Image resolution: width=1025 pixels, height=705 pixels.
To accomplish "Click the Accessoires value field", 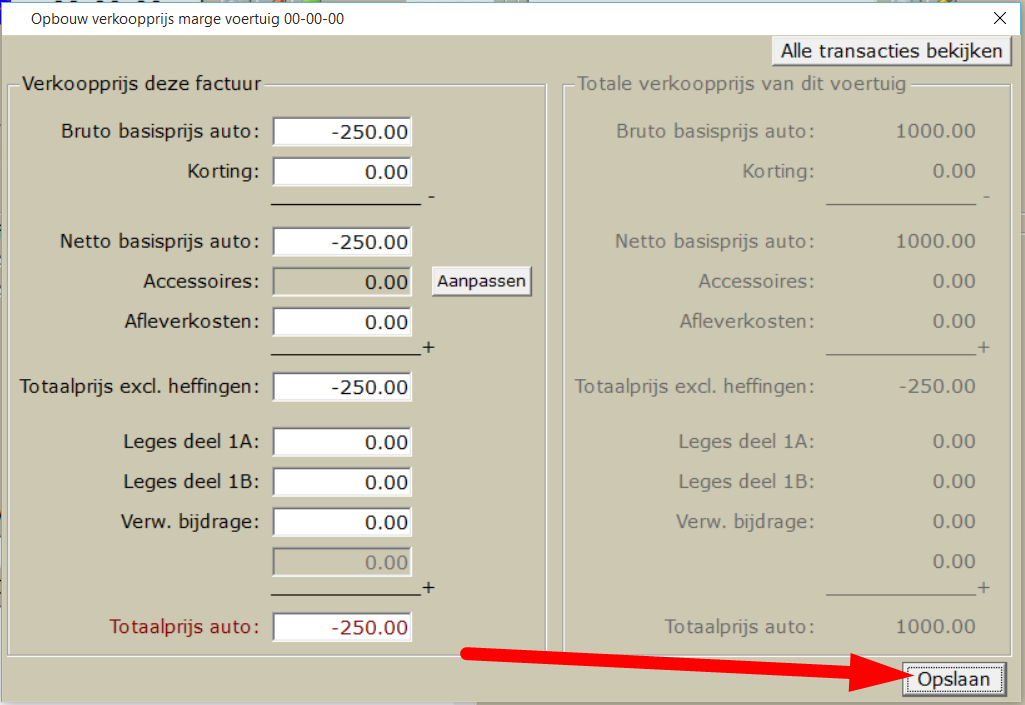I will (x=342, y=282).
